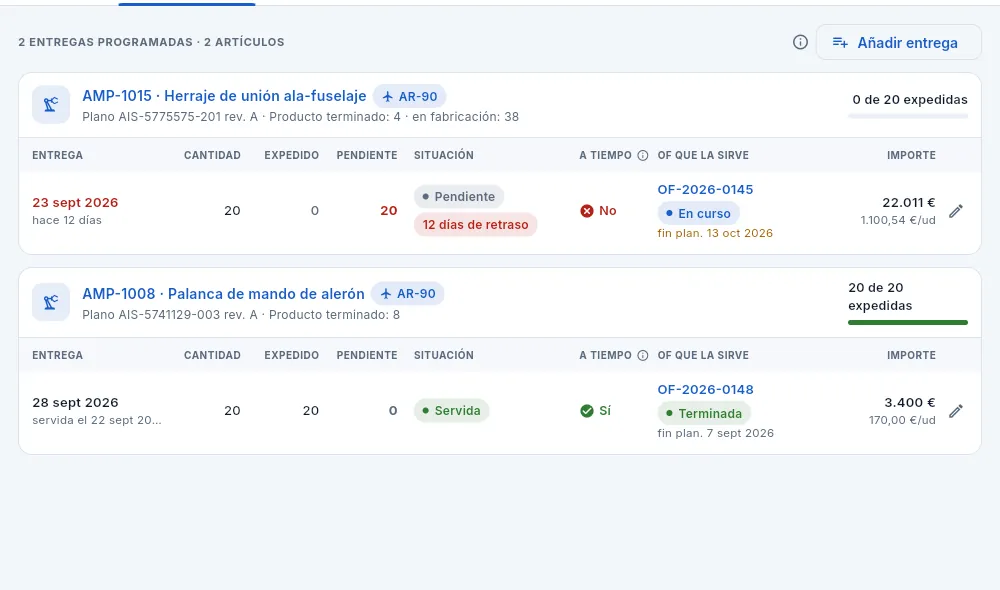Screen dimensions: 1000x590
Task: Click the 2 ENTREGAS PROGRAMADAS heading
Action: [x=105, y=42]
